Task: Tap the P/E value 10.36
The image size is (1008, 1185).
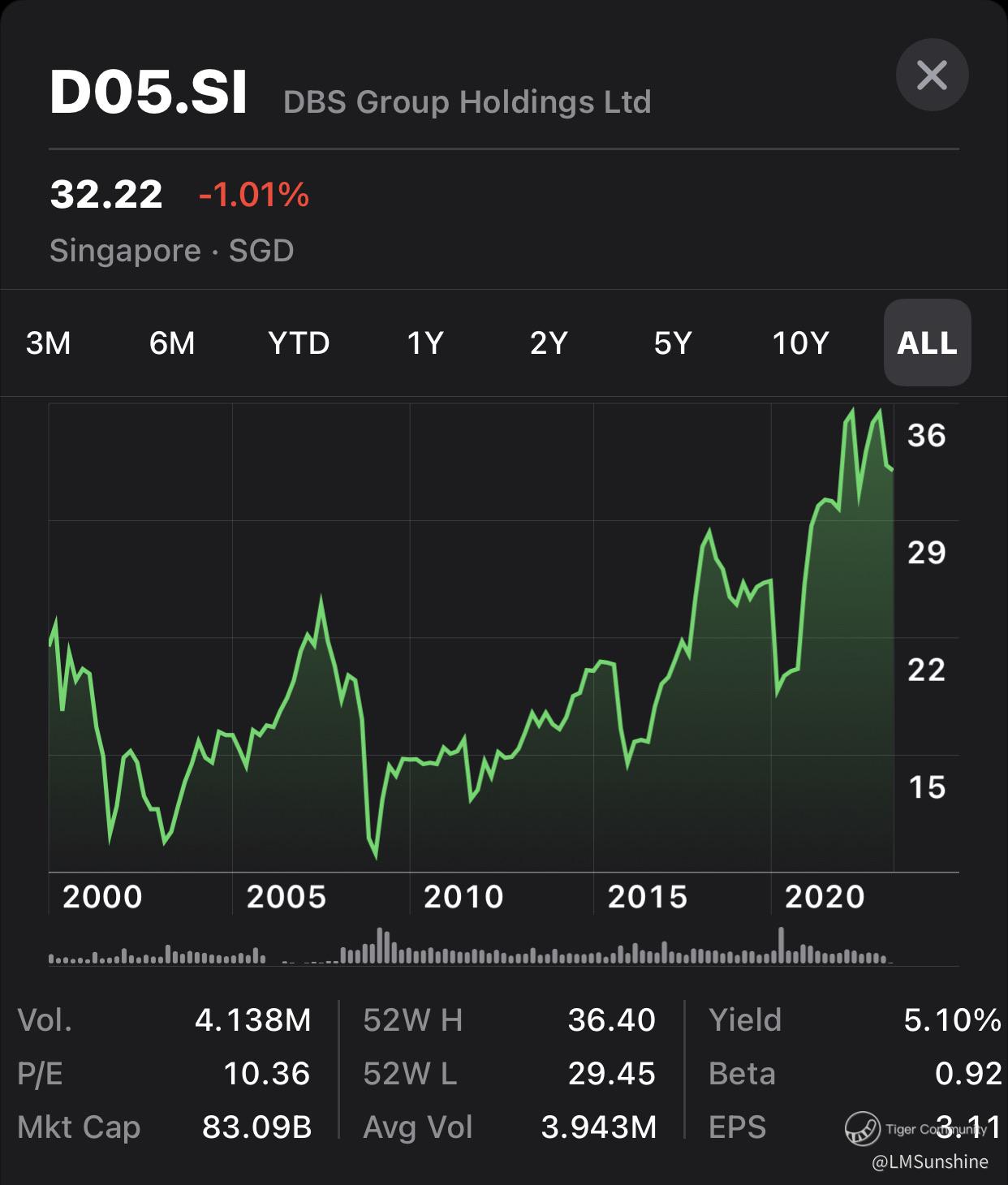Action: [267, 1074]
